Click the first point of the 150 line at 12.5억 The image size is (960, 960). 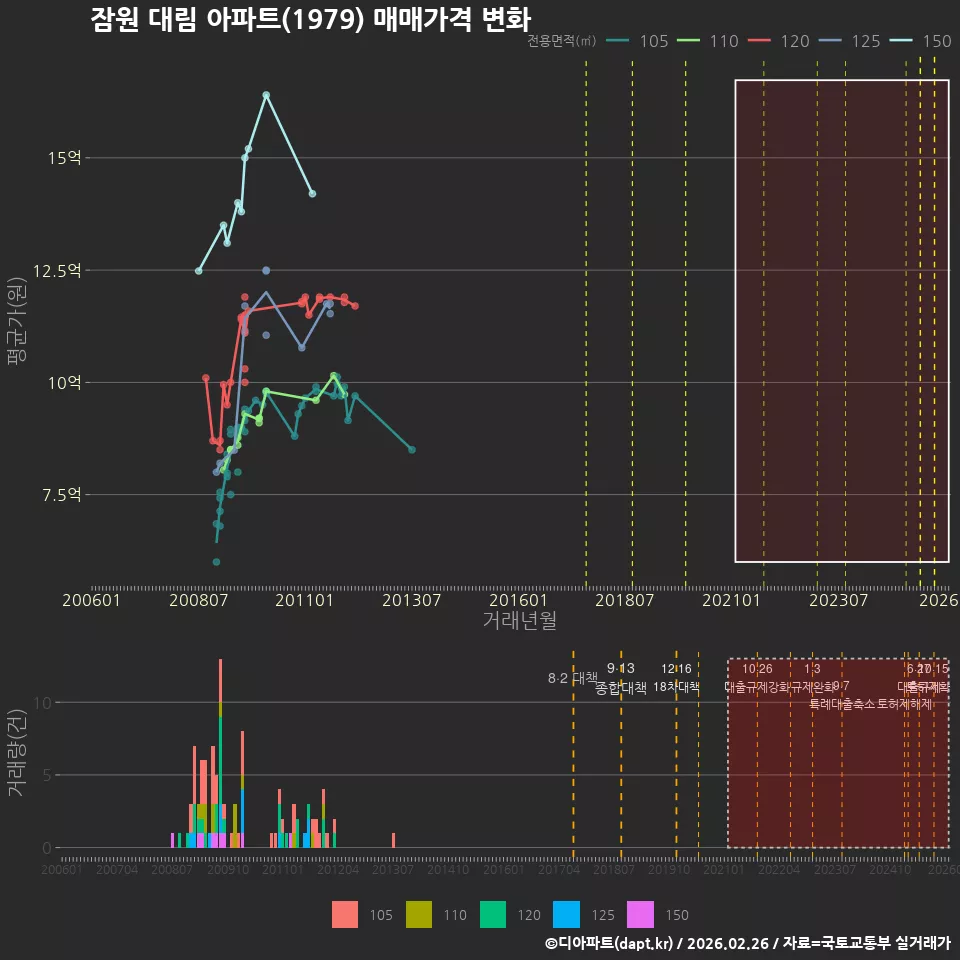(198, 271)
